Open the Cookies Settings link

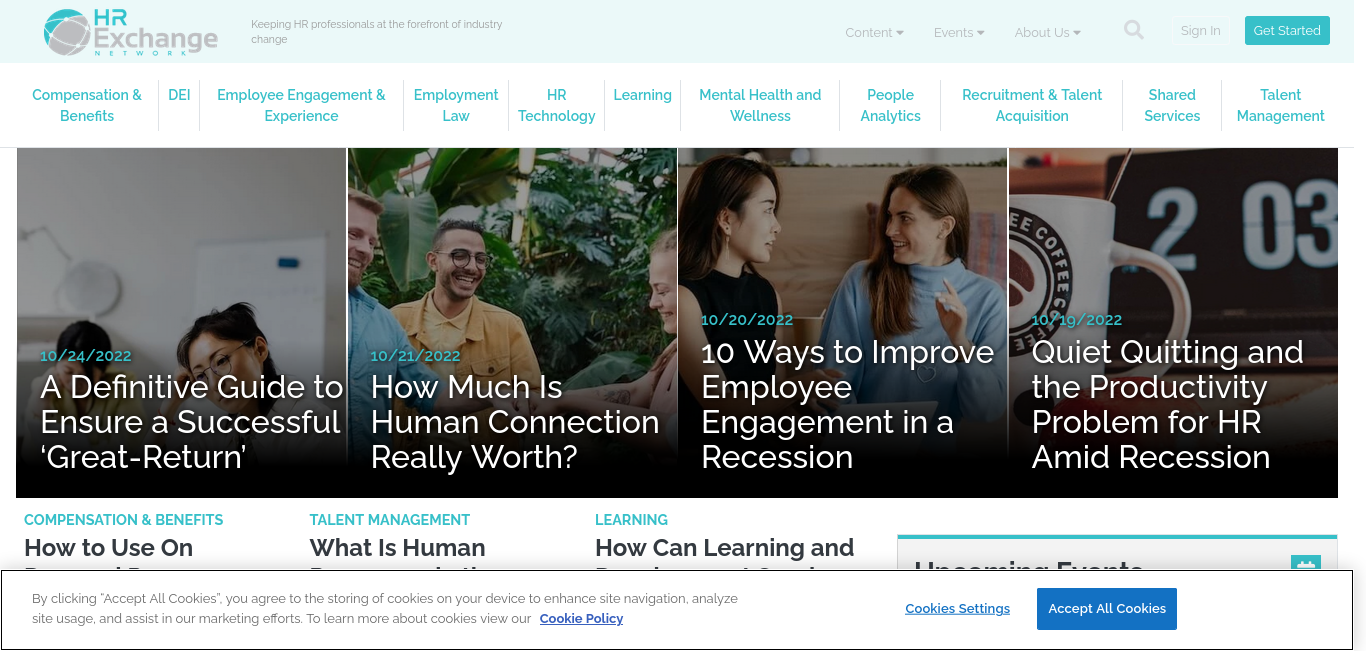coord(958,609)
